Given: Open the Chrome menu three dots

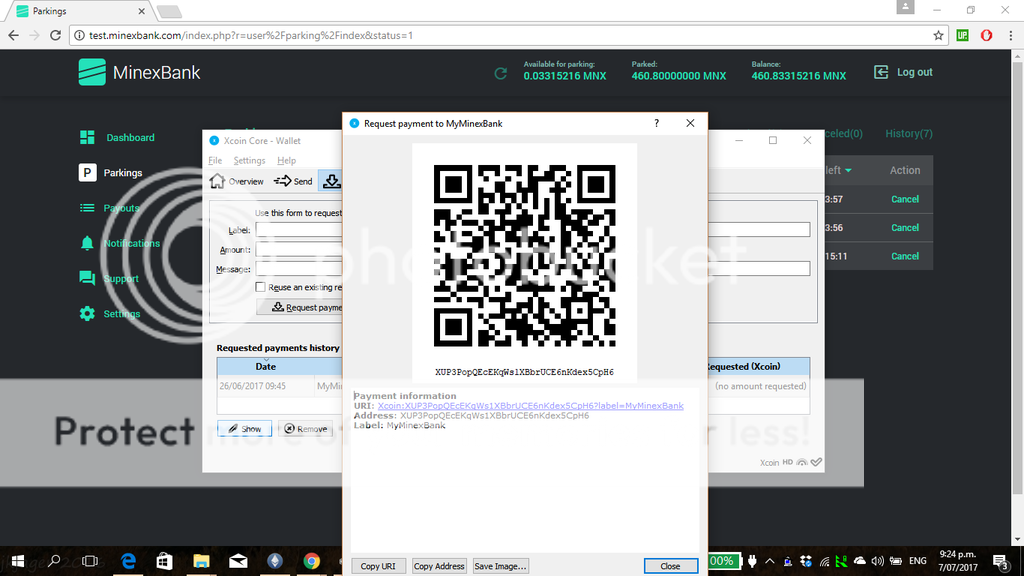Looking at the screenshot, I should click(1011, 35).
